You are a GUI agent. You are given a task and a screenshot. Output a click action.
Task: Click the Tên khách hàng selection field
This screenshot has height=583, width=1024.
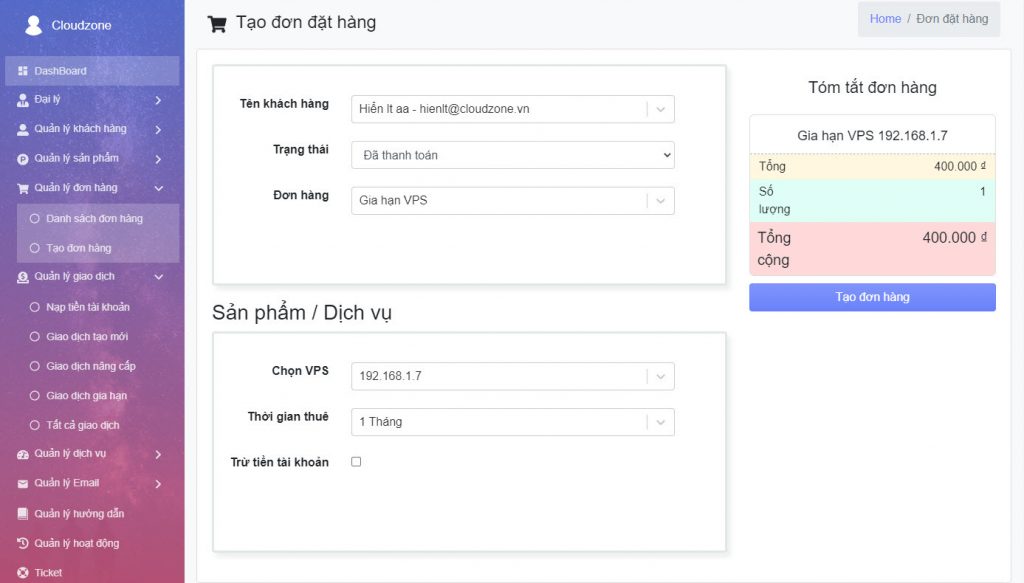coord(512,109)
